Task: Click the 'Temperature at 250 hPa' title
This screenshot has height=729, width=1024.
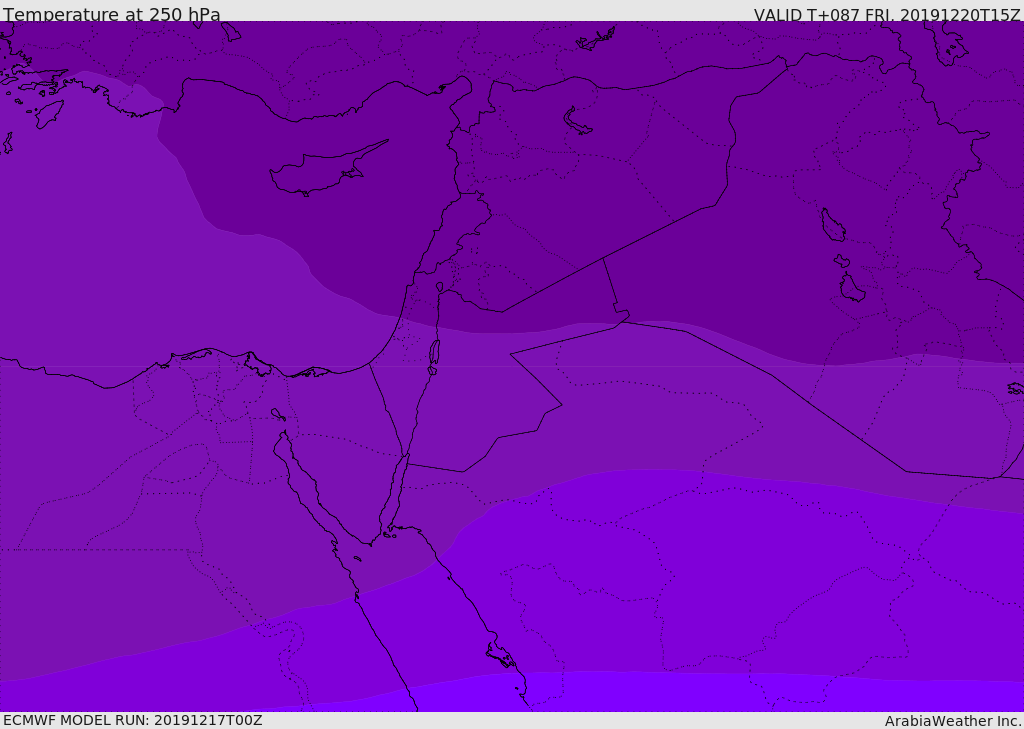Action: coord(112,14)
